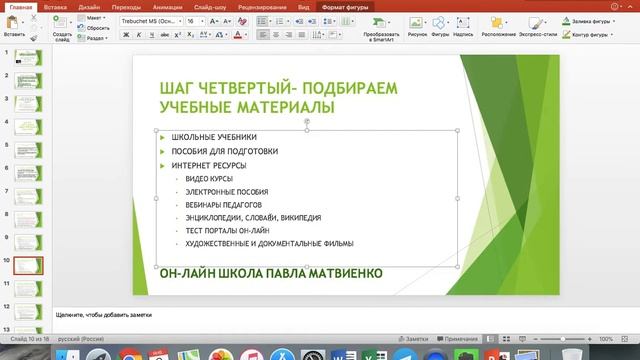The width and height of the screenshot is (640, 360).
Task: Align text right
Action: (289, 35)
